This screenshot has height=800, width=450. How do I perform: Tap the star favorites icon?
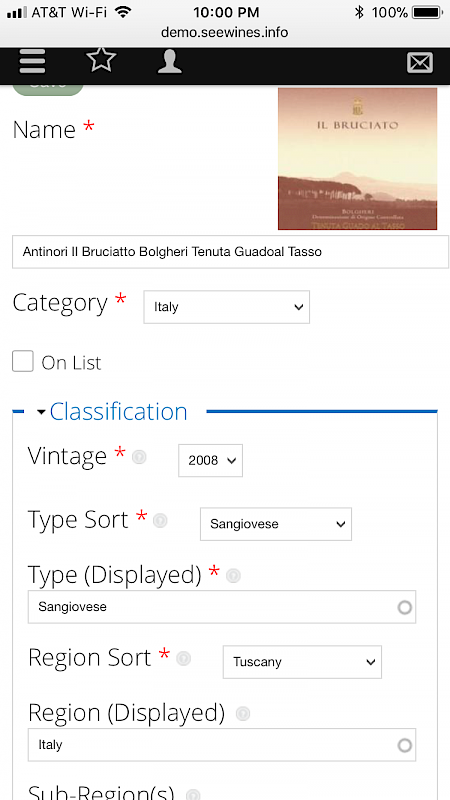tap(101, 60)
